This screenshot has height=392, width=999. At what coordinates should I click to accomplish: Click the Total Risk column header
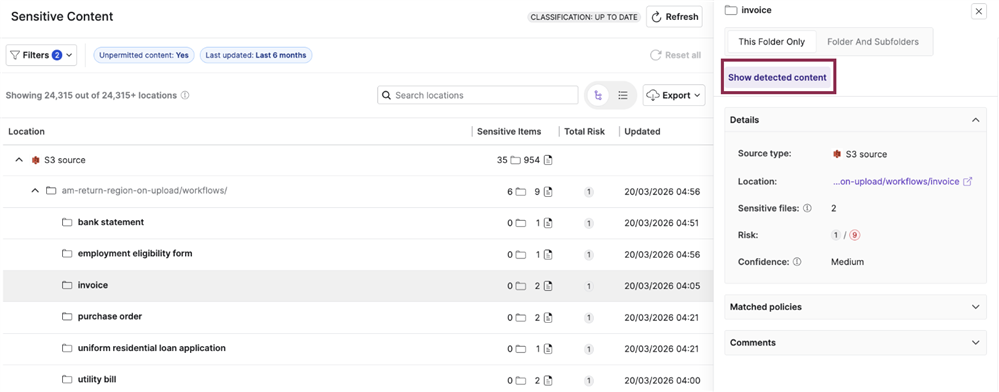pos(584,131)
